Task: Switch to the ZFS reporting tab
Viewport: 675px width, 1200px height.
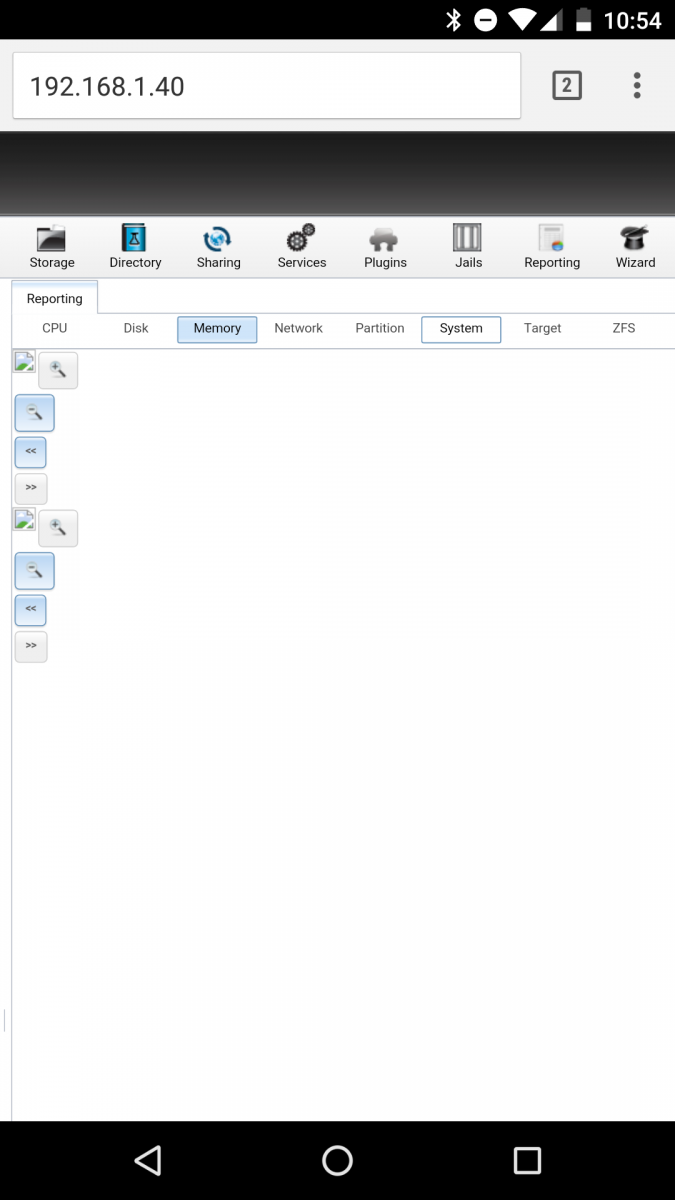Action: point(624,328)
